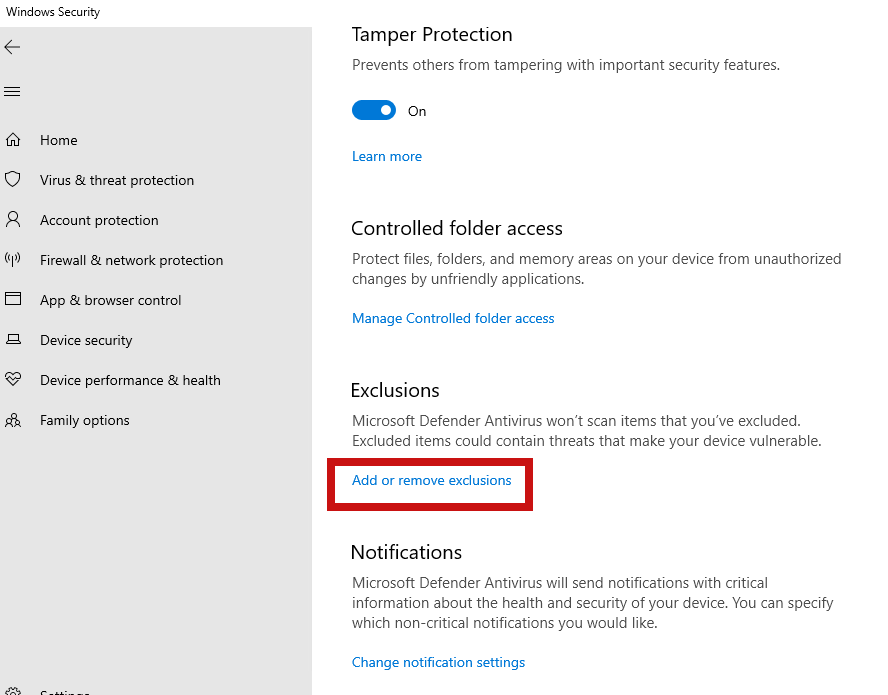Open Device performance & health page
888x695 pixels.
(x=130, y=381)
